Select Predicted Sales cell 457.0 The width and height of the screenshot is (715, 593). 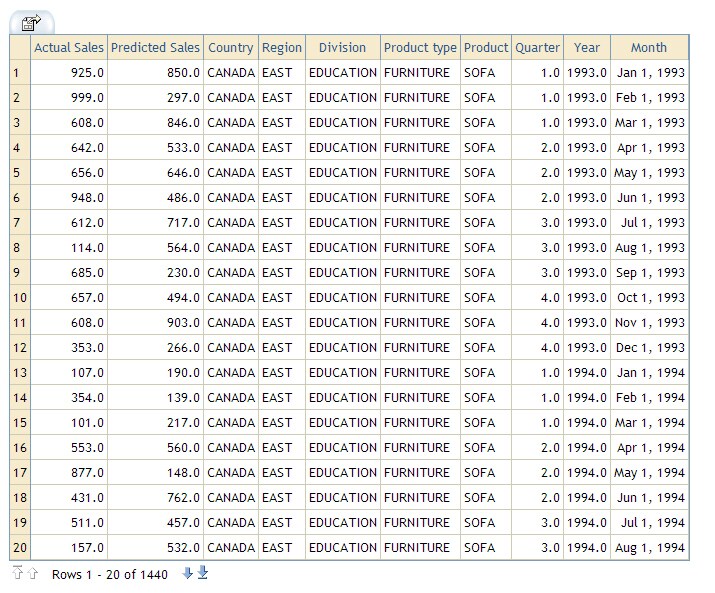coord(155,523)
